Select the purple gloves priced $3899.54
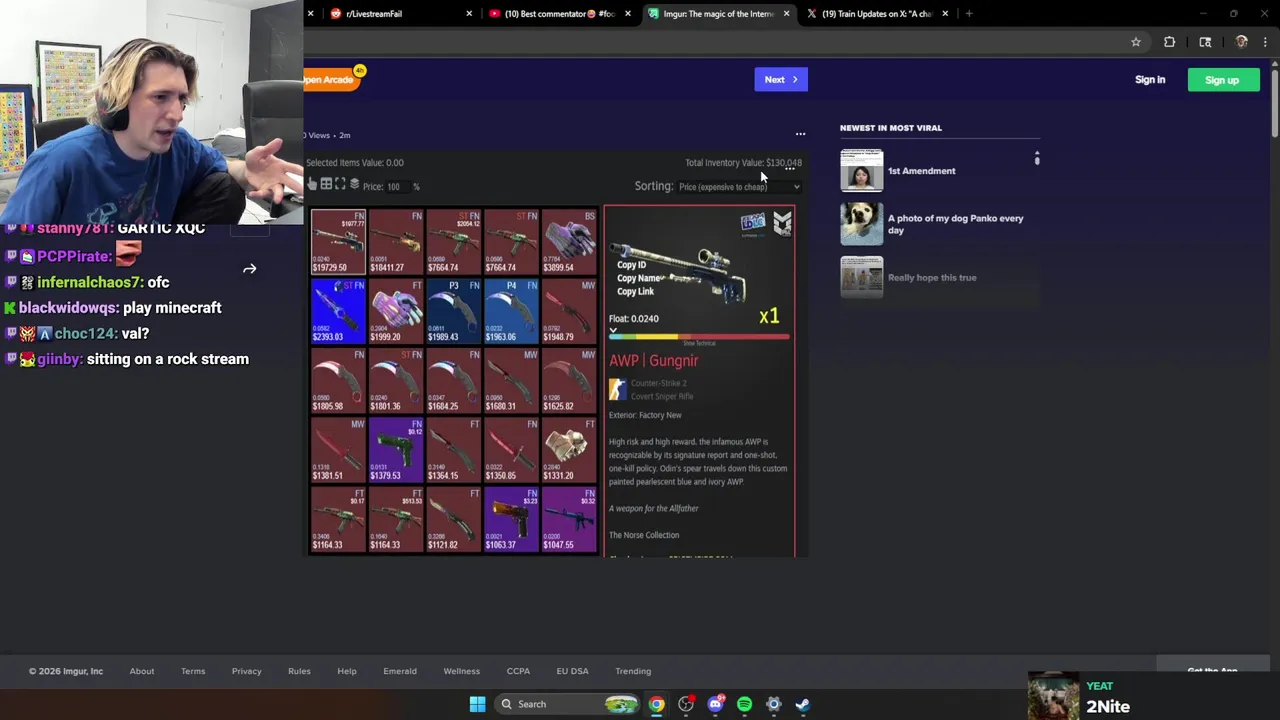Image resolution: width=1280 pixels, height=720 pixels. (x=570, y=241)
